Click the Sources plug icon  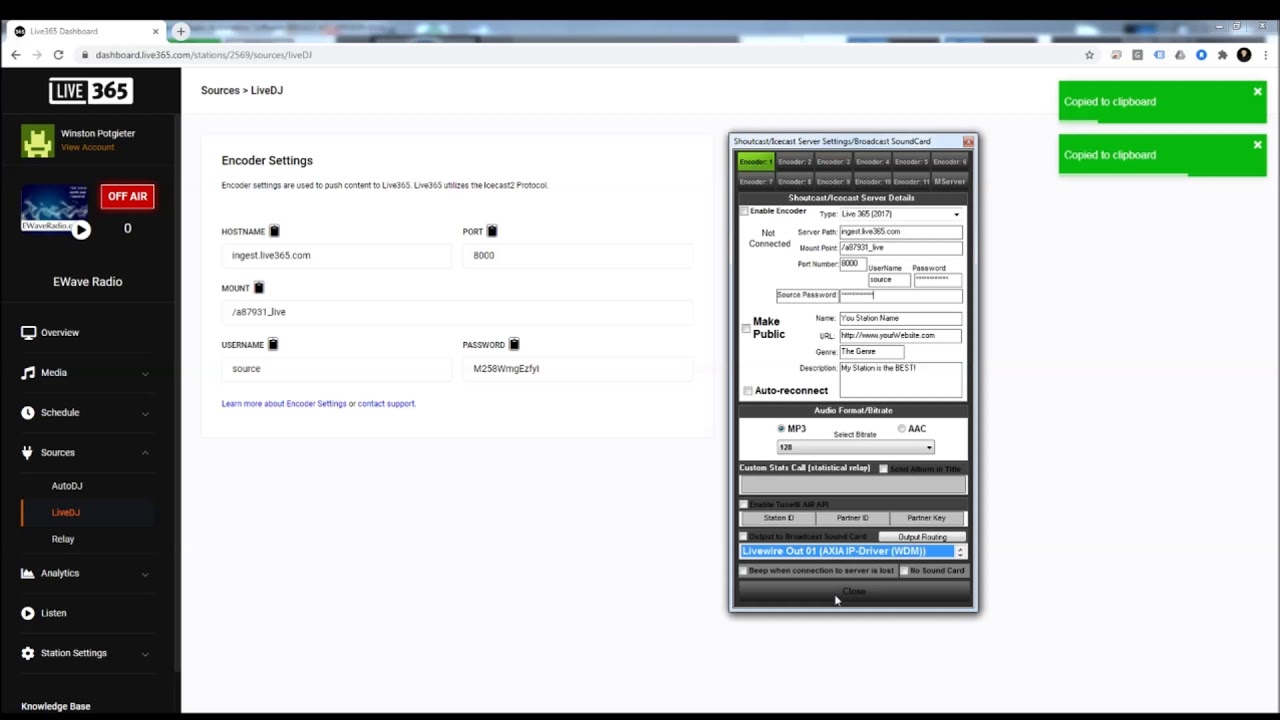pos(28,453)
